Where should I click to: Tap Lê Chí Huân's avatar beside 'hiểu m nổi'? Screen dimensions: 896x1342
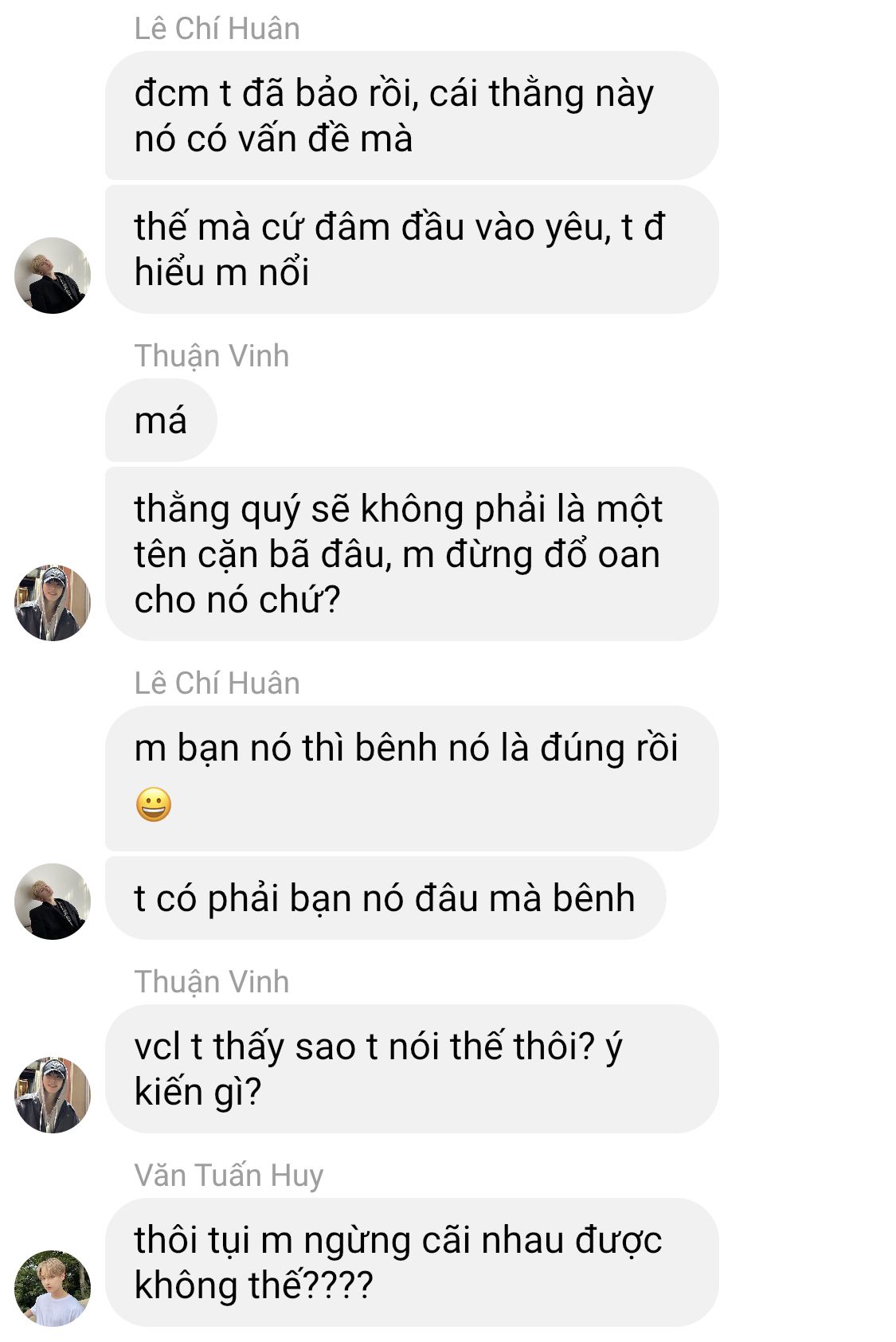(53, 276)
